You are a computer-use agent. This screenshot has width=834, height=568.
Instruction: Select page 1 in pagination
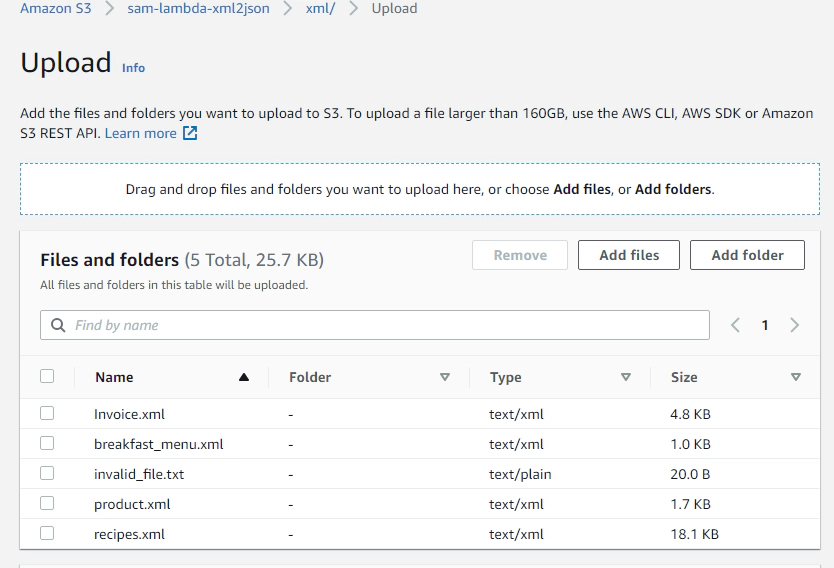765,325
